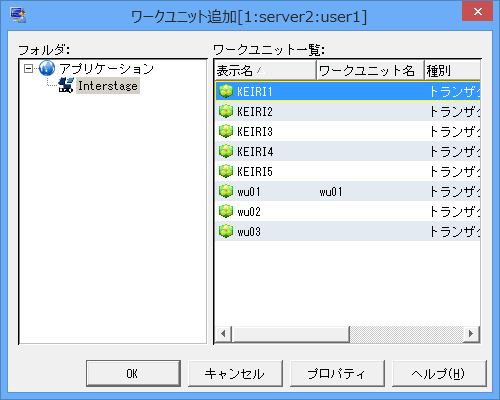Click the work unit icon beside KEIRI4
Image resolution: width=500 pixels, height=400 pixels.
click(x=226, y=151)
